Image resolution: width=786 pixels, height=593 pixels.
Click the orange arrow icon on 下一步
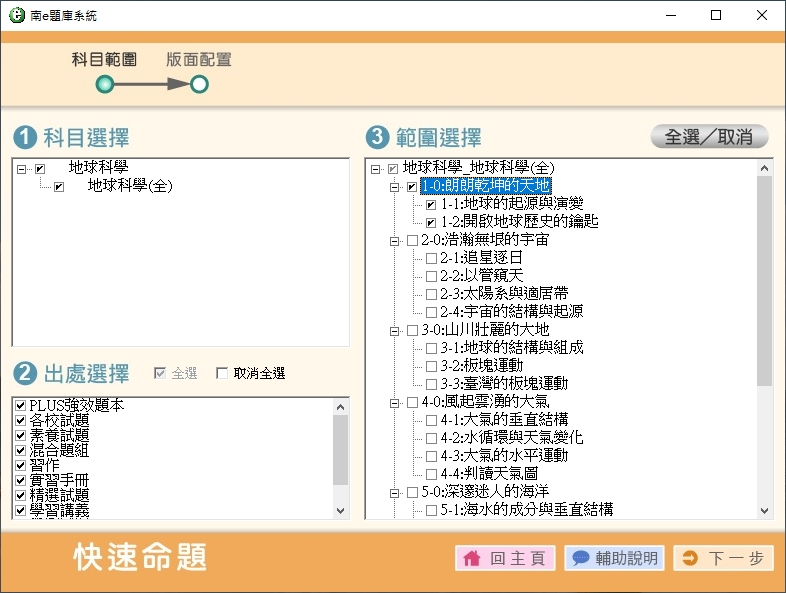[x=690, y=558]
